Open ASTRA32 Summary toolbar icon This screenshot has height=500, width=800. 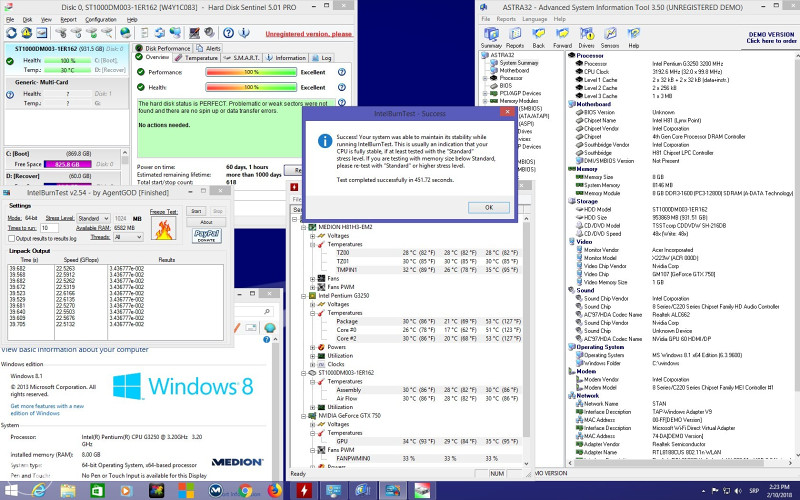pos(491,37)
